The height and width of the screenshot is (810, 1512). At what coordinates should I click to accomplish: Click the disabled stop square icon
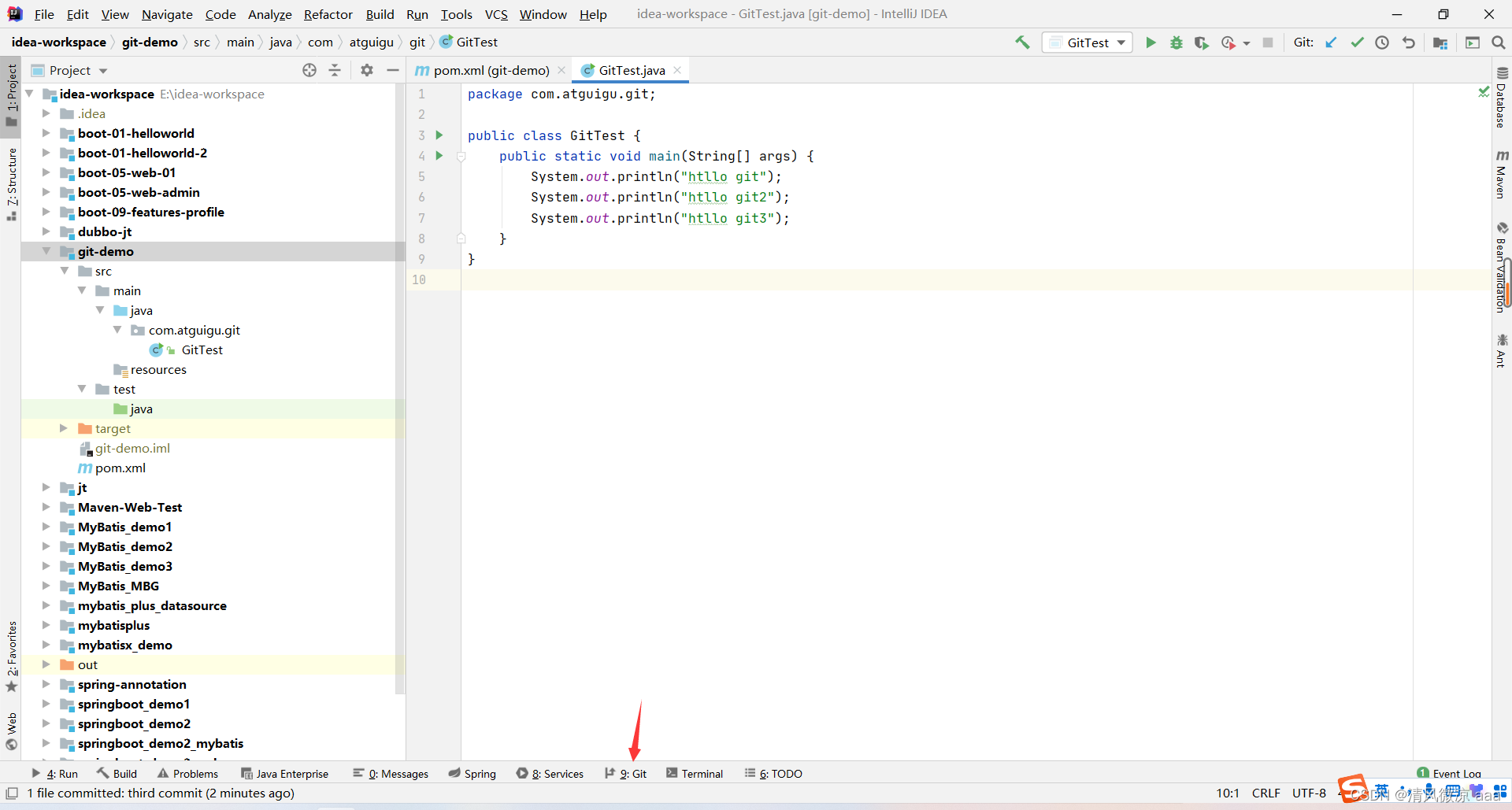pyautogui.click(x=1268, y=43)
